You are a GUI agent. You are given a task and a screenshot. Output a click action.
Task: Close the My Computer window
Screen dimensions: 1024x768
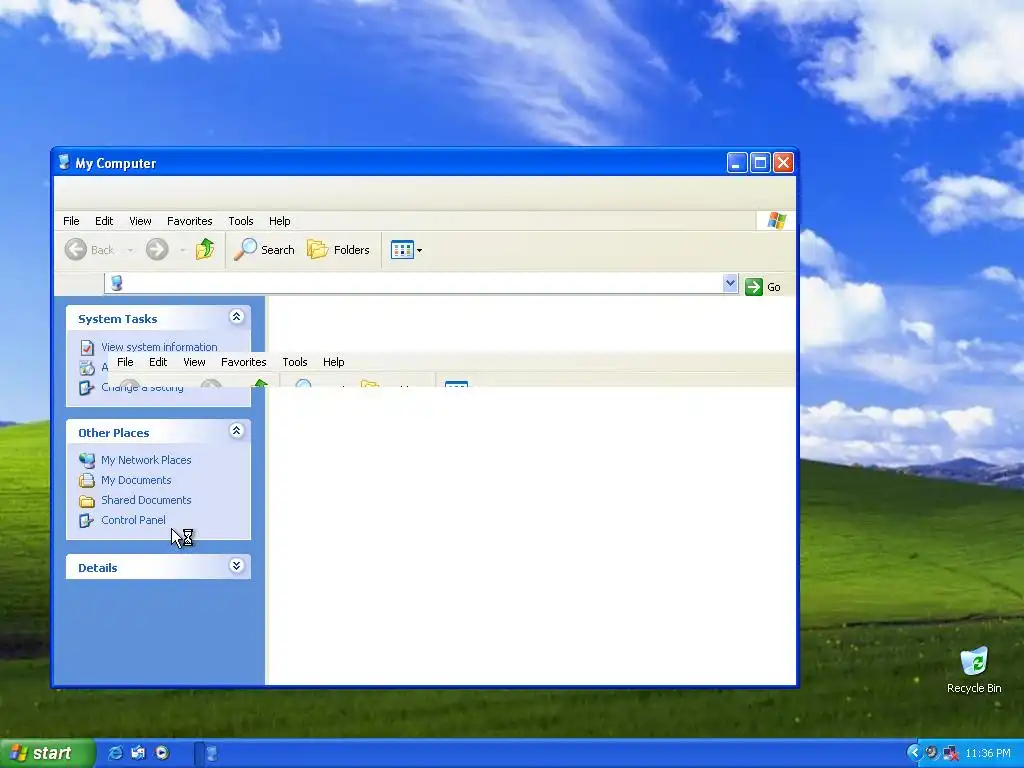point(783,163)
